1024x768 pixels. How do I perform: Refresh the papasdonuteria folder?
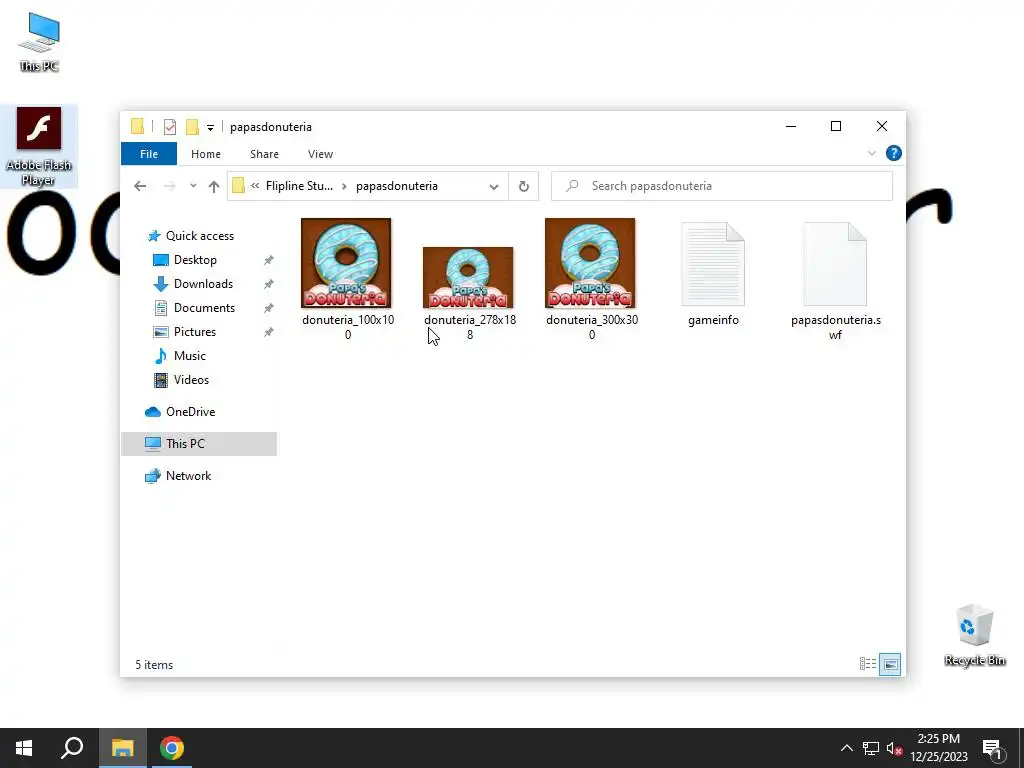coord(524,187)
